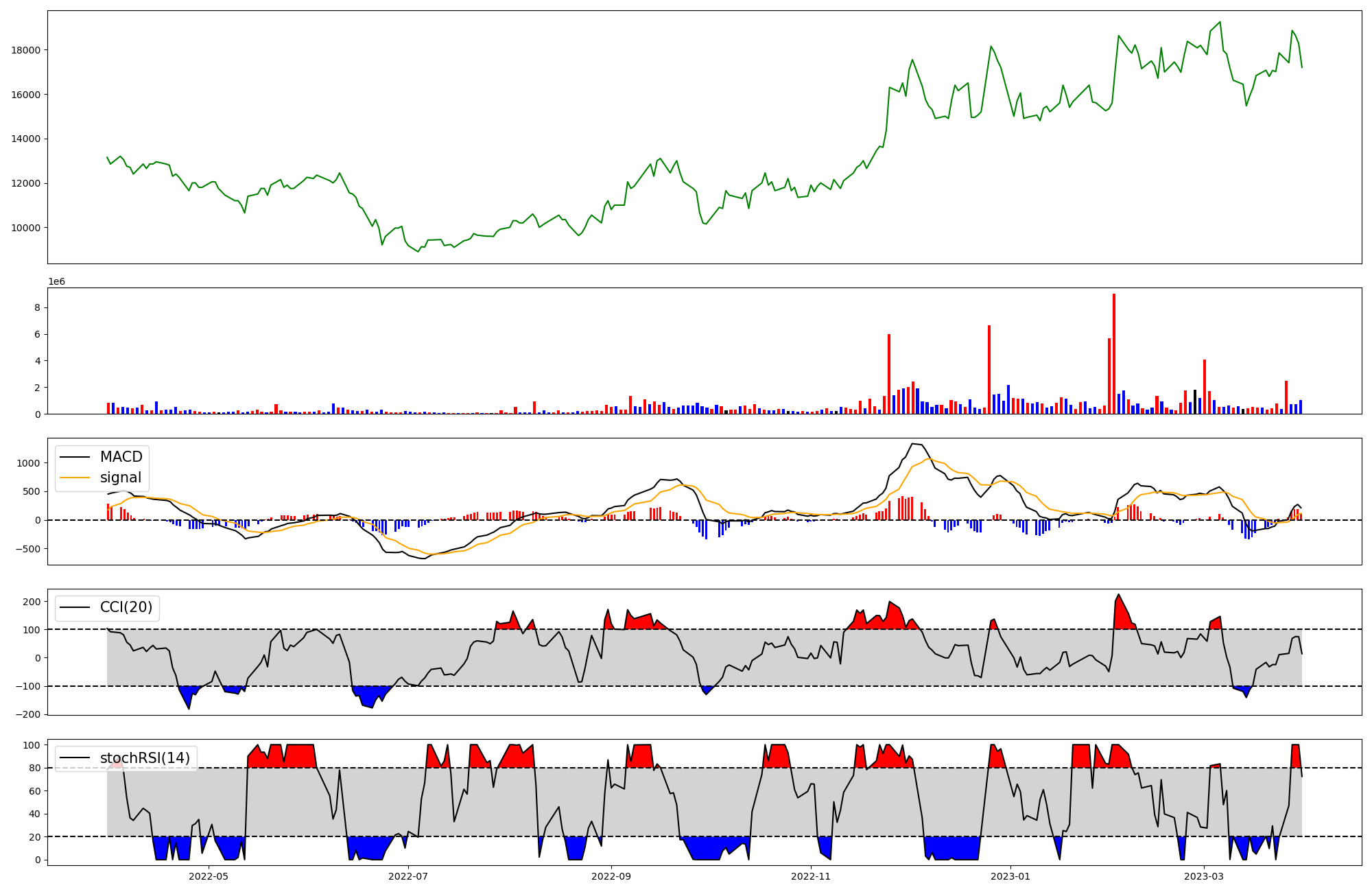Click the MACD legend label
The image size is (1372, 892).
121,457
